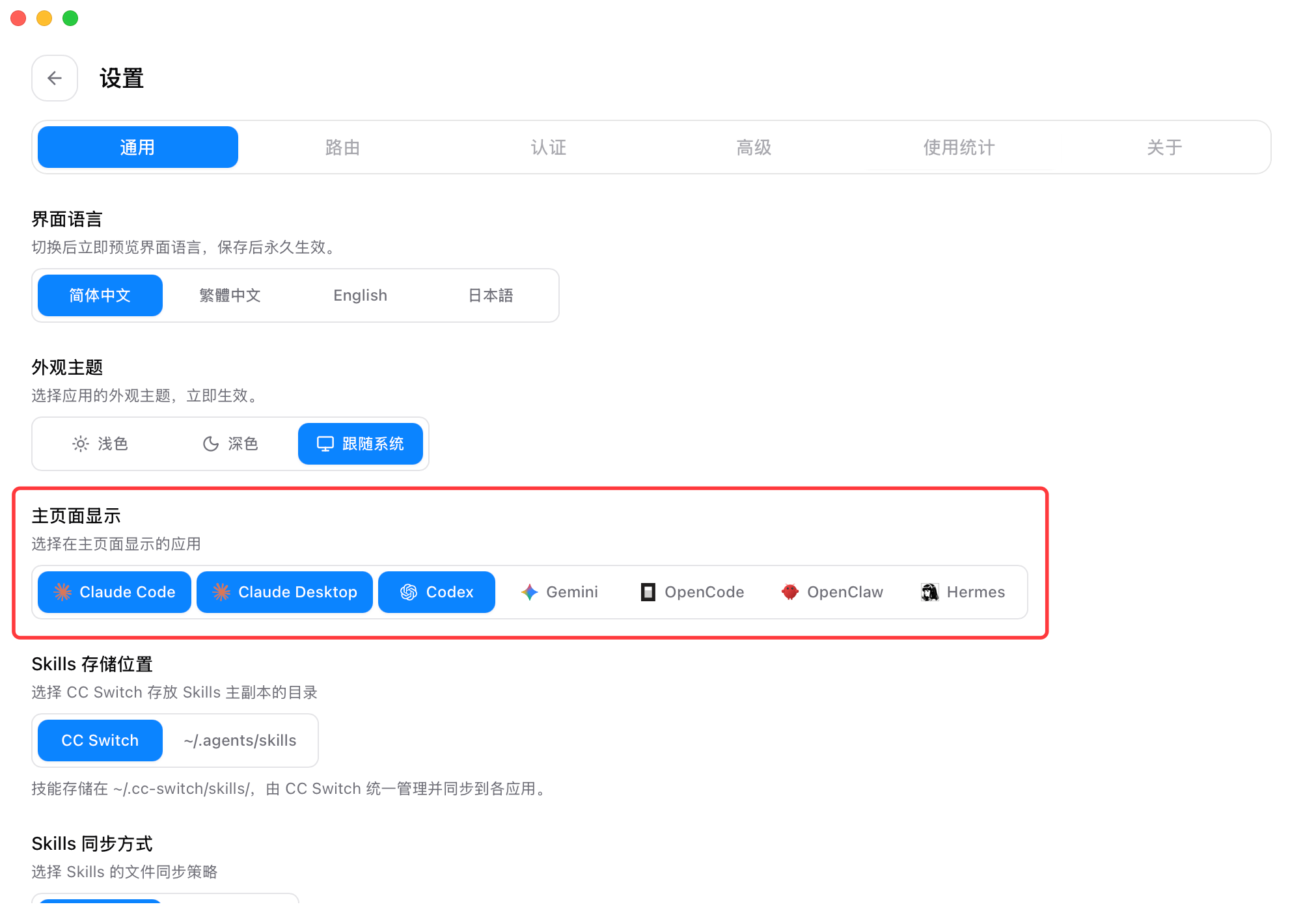Click the Gemini sparkle icon
1303x924 pixels.
pyautogui.click(x=529, y=592)
